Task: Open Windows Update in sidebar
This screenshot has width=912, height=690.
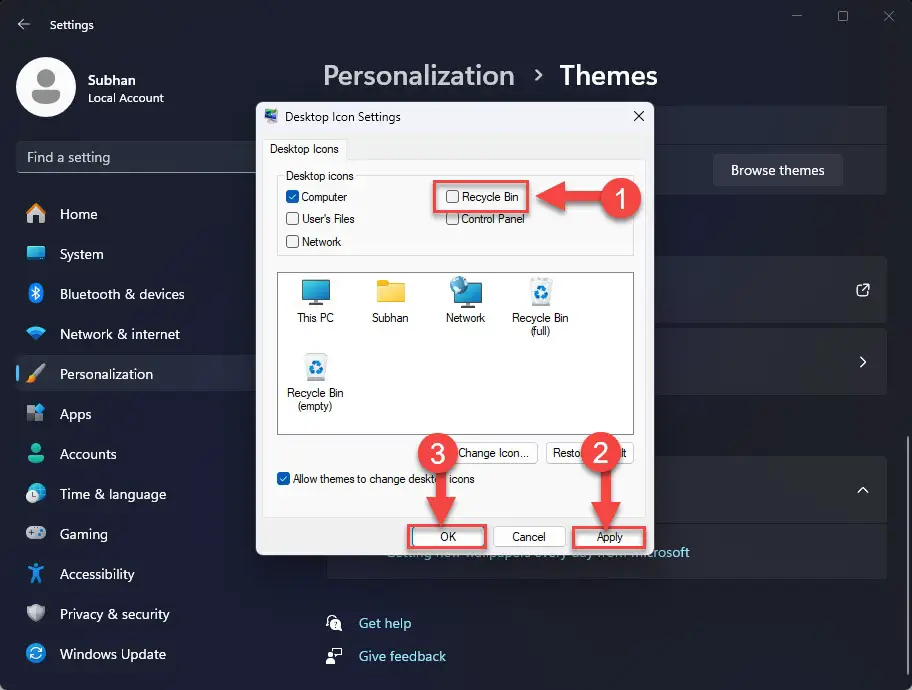Action: 112,654
